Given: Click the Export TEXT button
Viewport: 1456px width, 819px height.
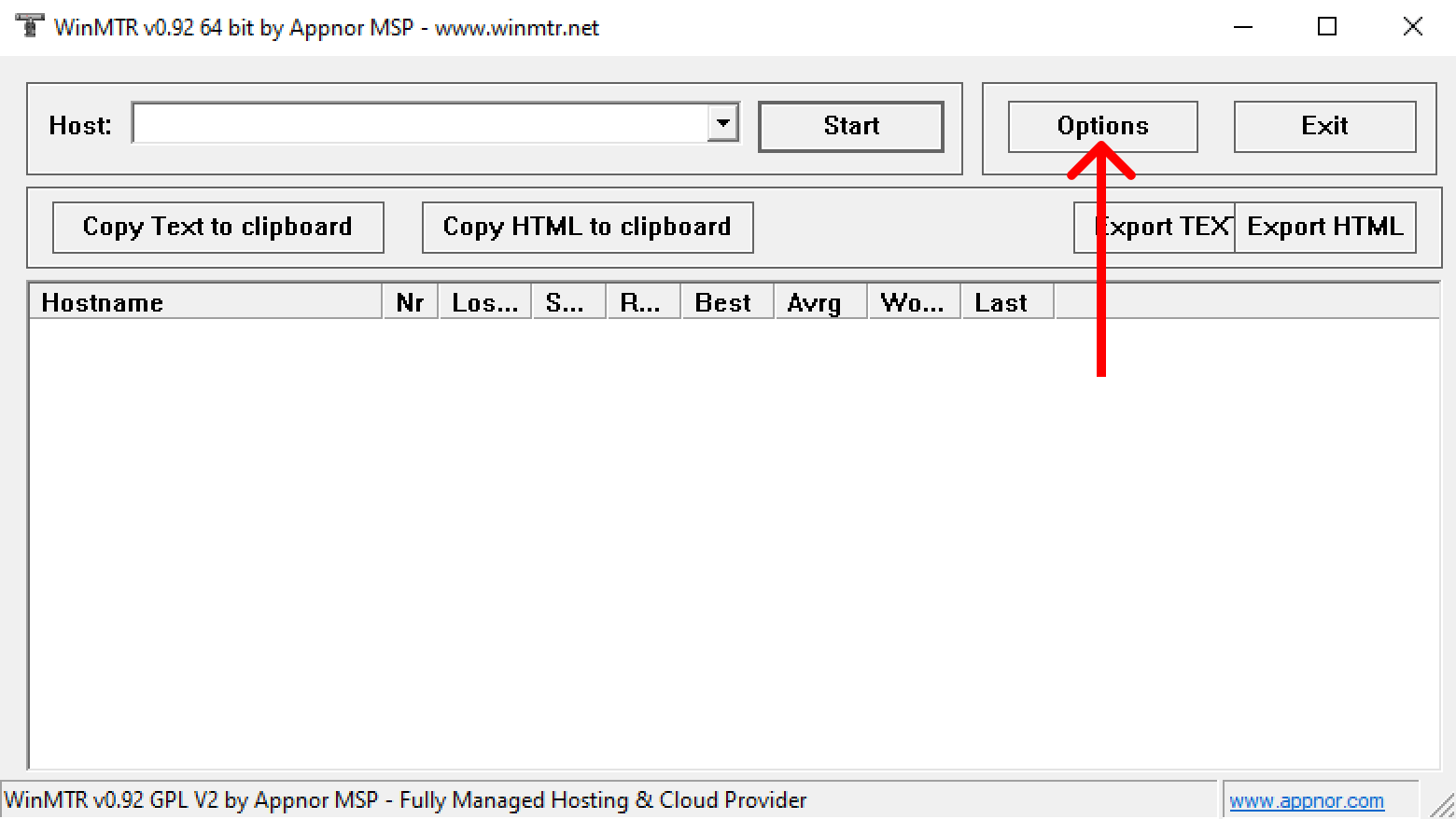Looking at the screenshot, I should tap(1155, 227).
